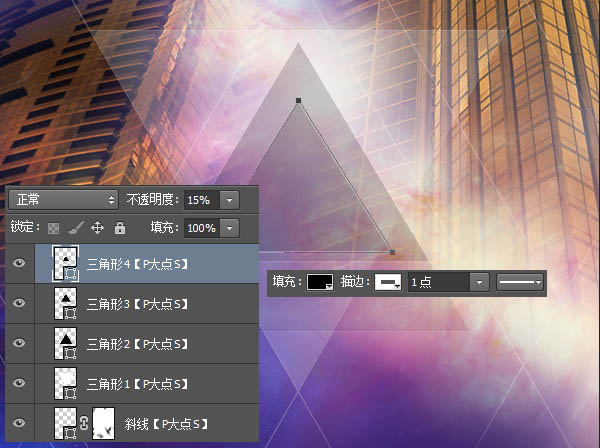The image size is (600, 448).
Task: Toggle lock position move icon
Action: pos(97,228)
